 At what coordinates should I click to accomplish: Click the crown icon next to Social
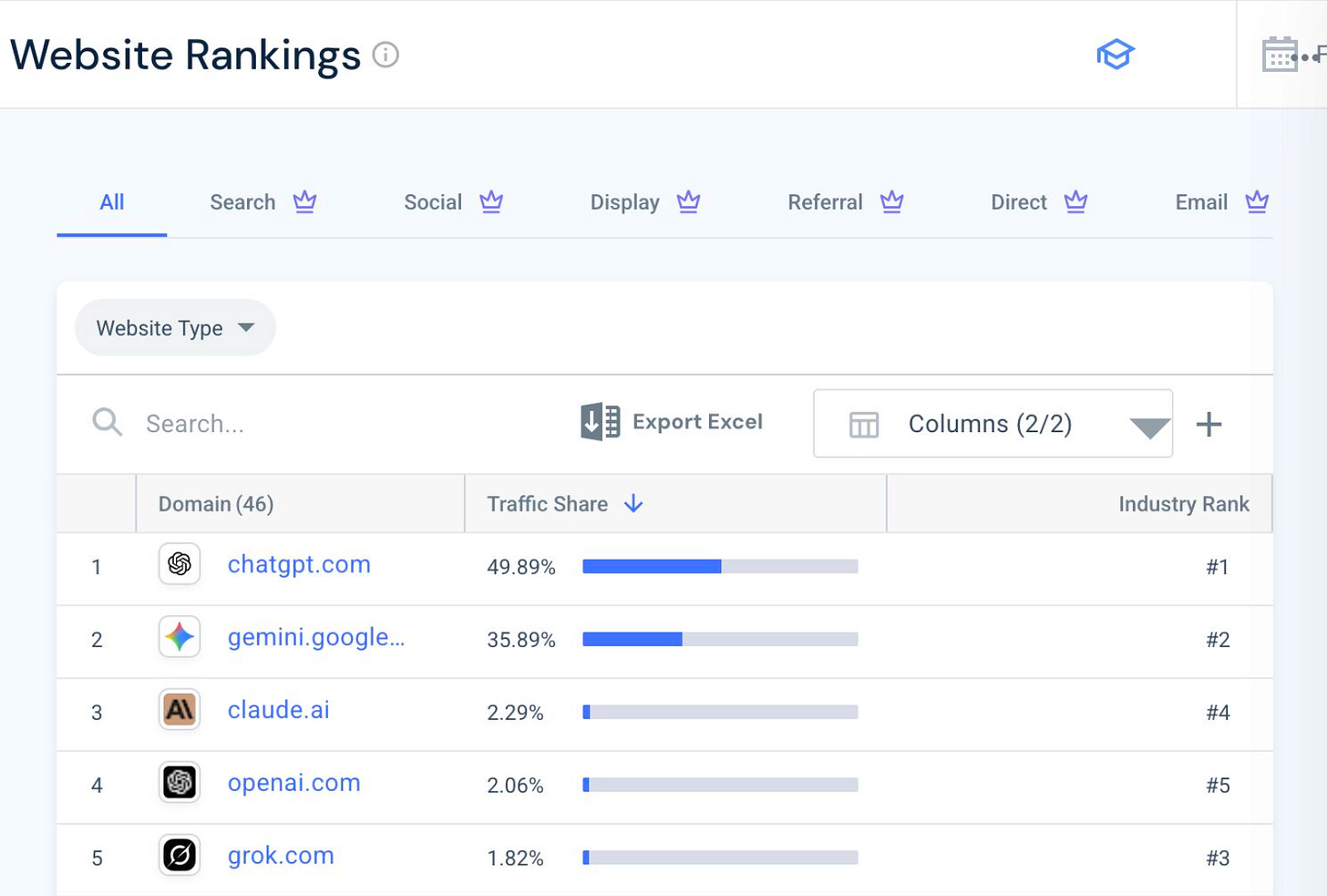point(491,201)
